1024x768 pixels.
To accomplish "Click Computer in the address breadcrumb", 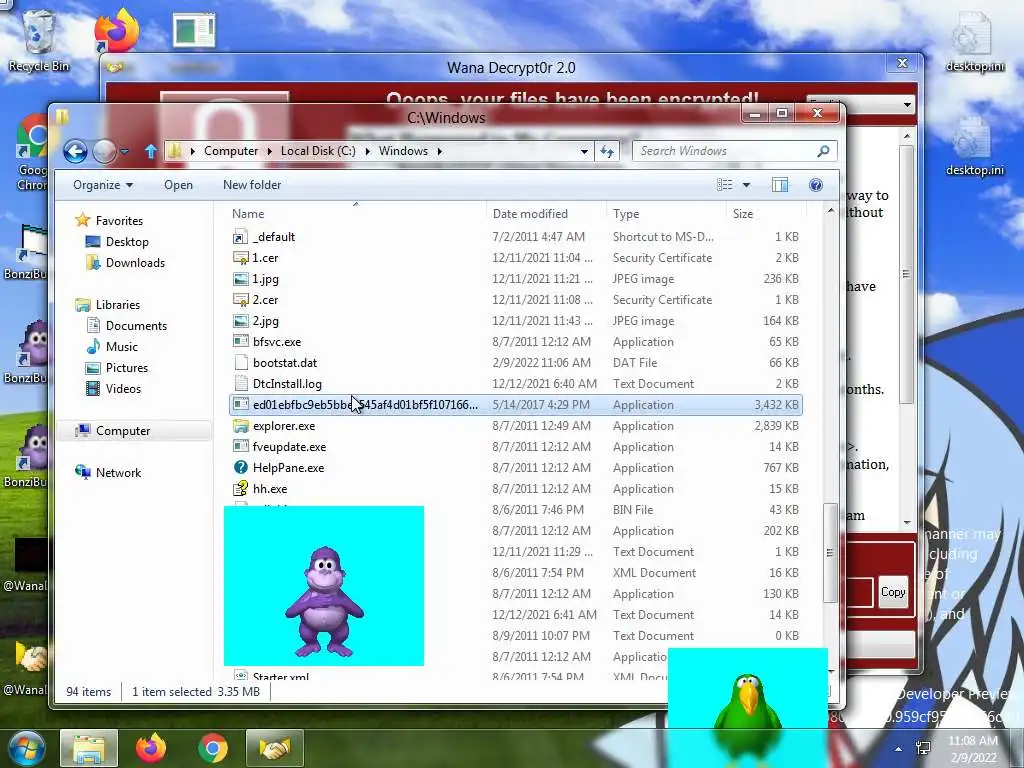I will point(231,152).
